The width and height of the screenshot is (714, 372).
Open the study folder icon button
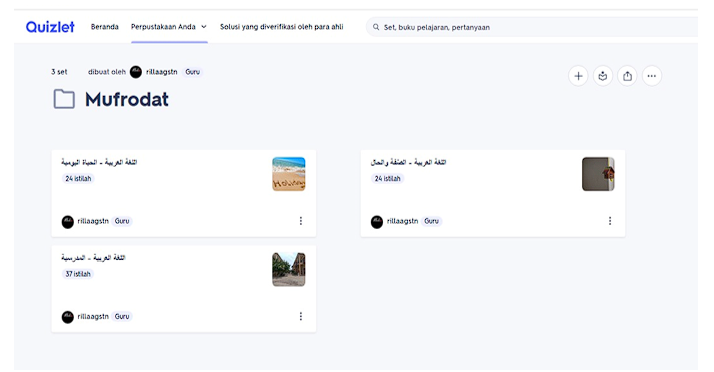pyautogui.click(x=602, y=76)
